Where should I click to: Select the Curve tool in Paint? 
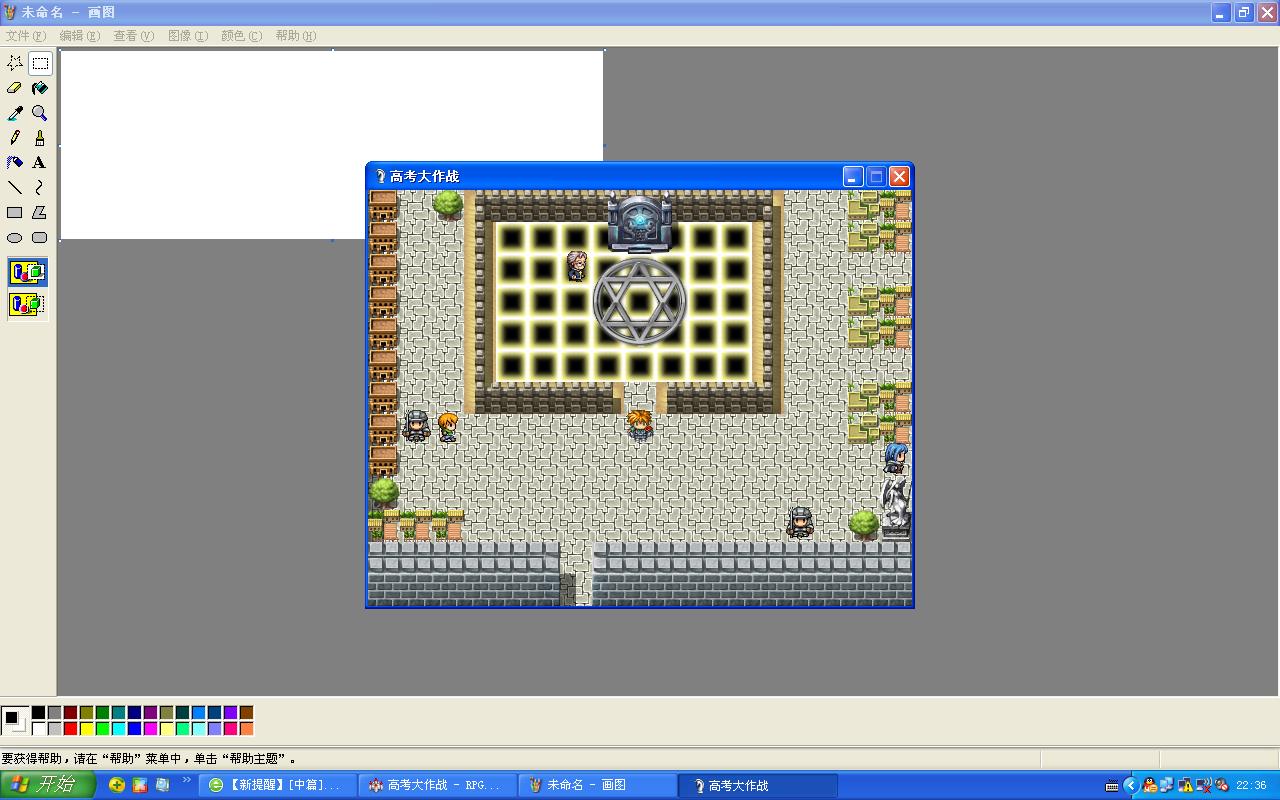40,188
